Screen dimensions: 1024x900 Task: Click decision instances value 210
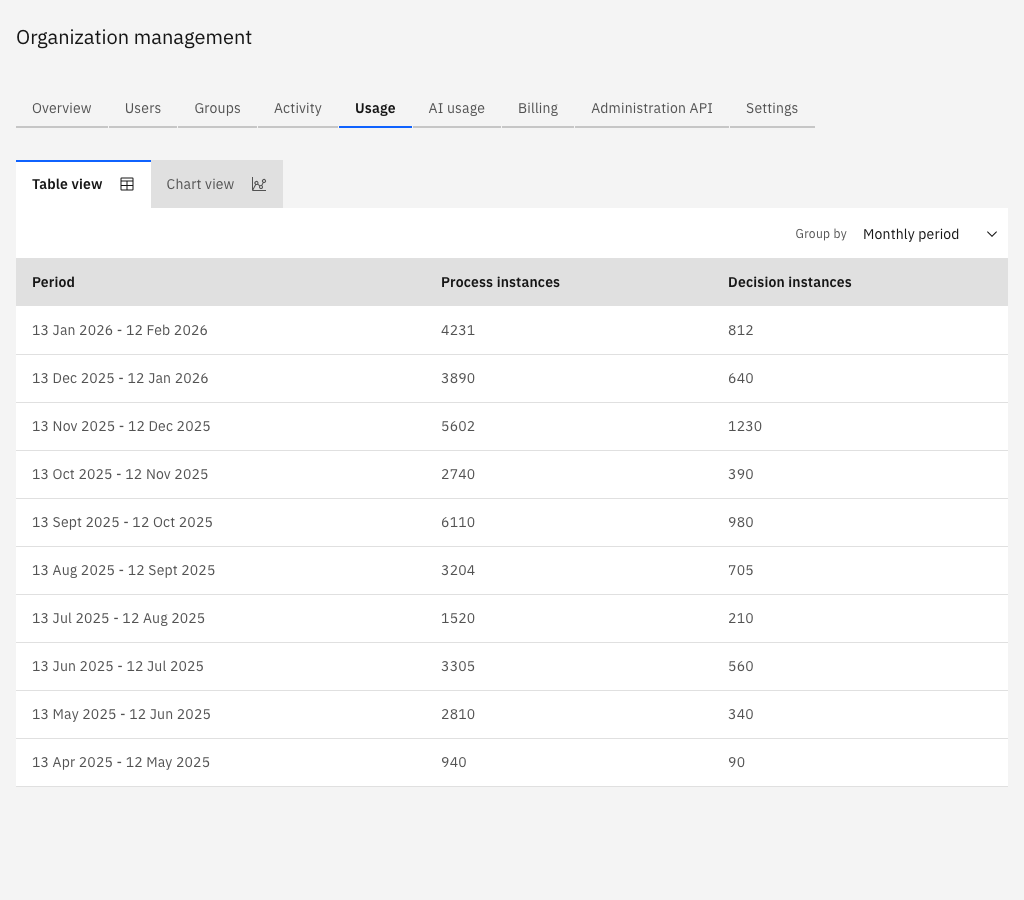pyautogui.click(x=741, y=619)
